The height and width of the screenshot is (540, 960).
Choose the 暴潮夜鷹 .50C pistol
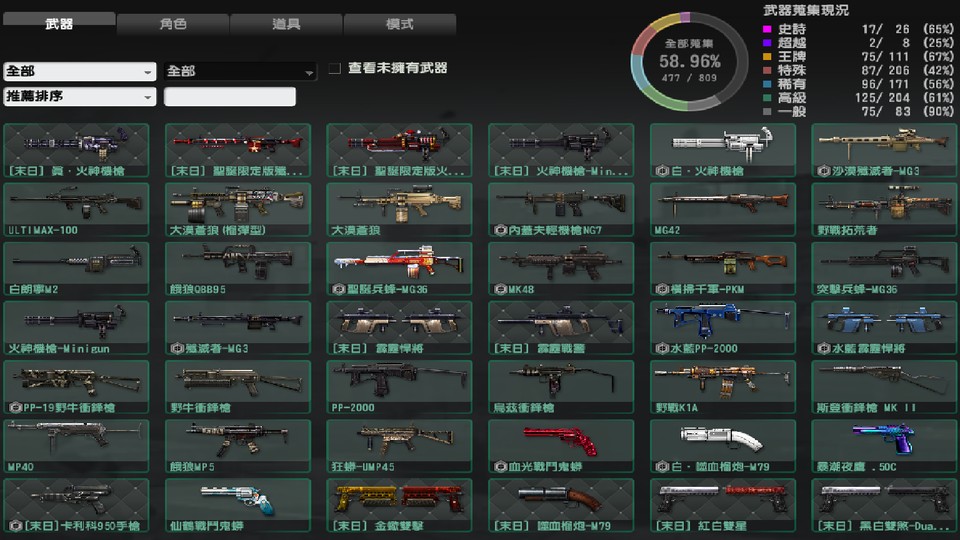tap(884, 445)
